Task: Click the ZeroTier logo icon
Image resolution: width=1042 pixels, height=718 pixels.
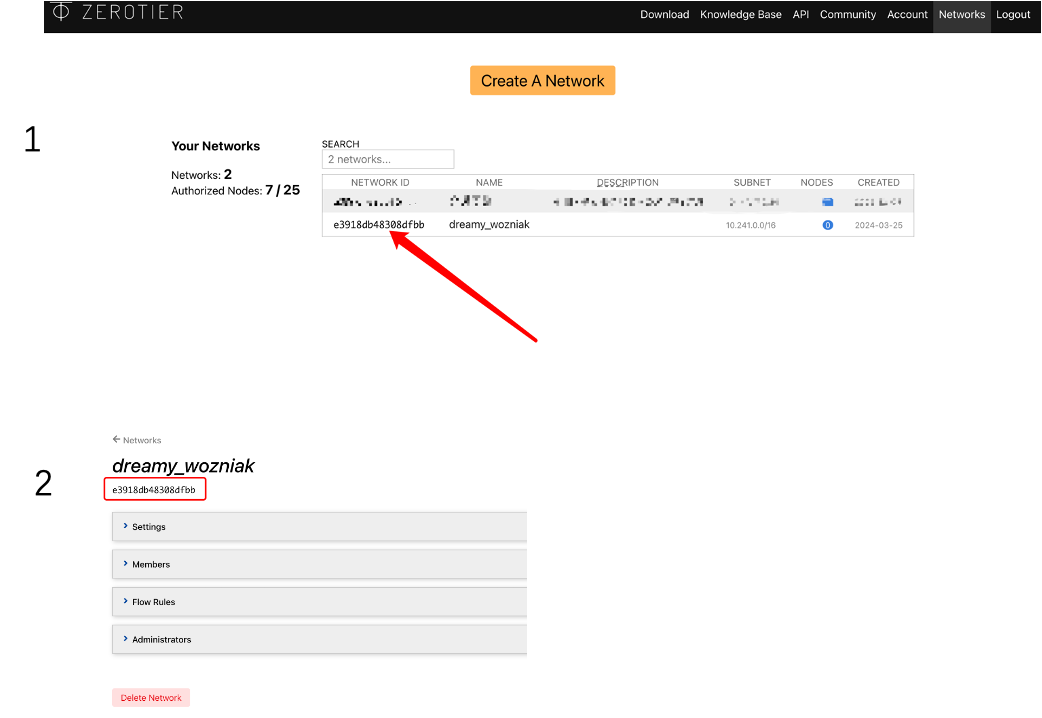Action: click(x=60, y=11)
